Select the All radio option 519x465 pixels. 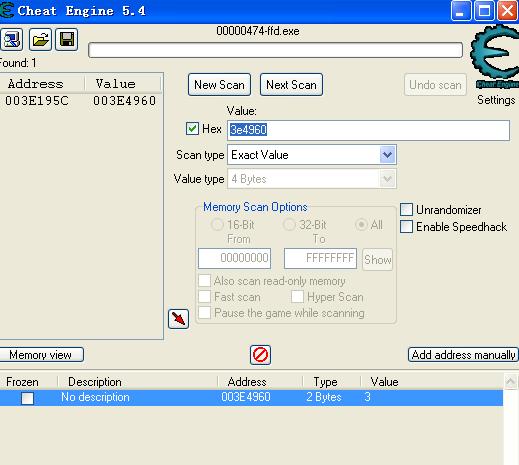361,225
